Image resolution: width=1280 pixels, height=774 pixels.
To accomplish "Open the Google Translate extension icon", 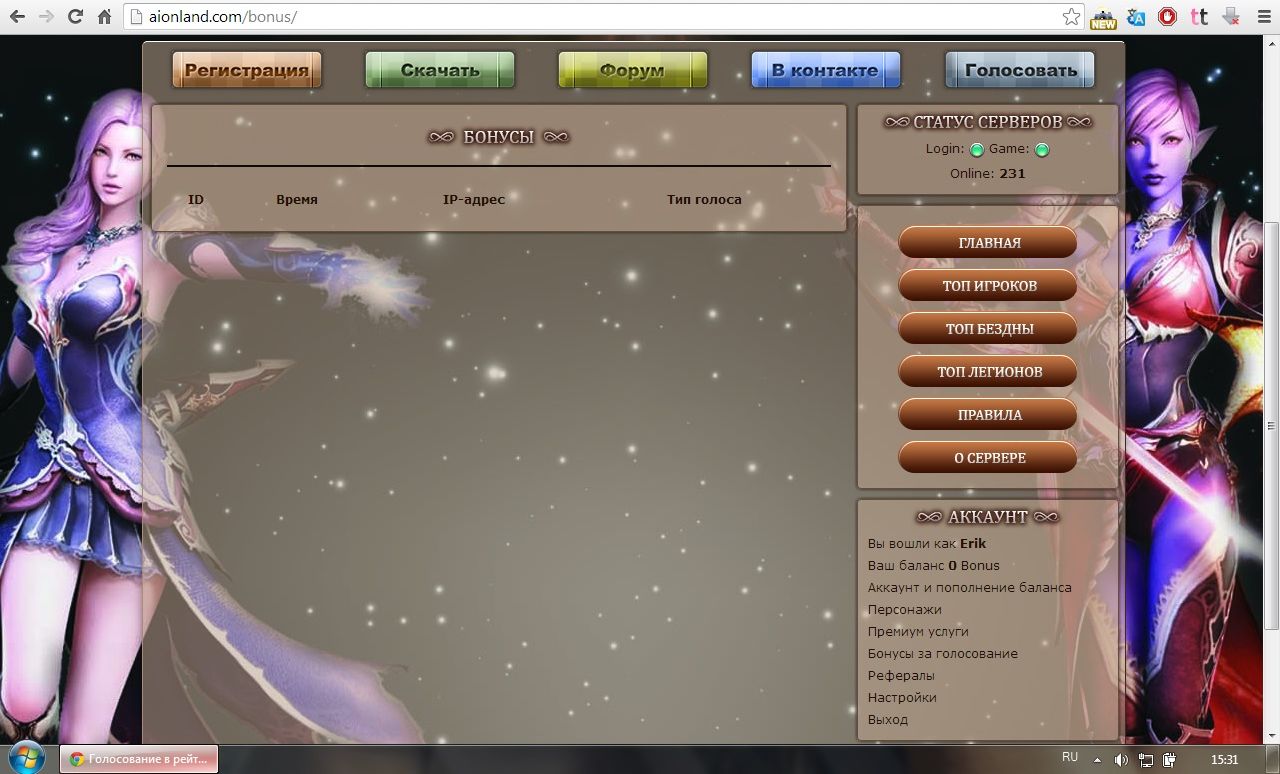I will click(1136, 17).
